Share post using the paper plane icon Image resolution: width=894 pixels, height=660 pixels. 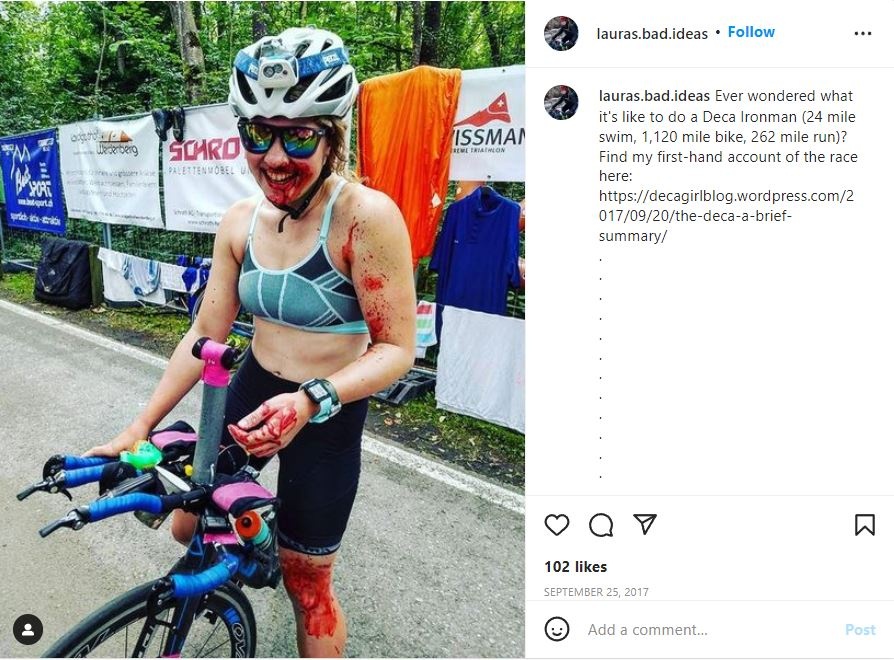click(645, 524)
